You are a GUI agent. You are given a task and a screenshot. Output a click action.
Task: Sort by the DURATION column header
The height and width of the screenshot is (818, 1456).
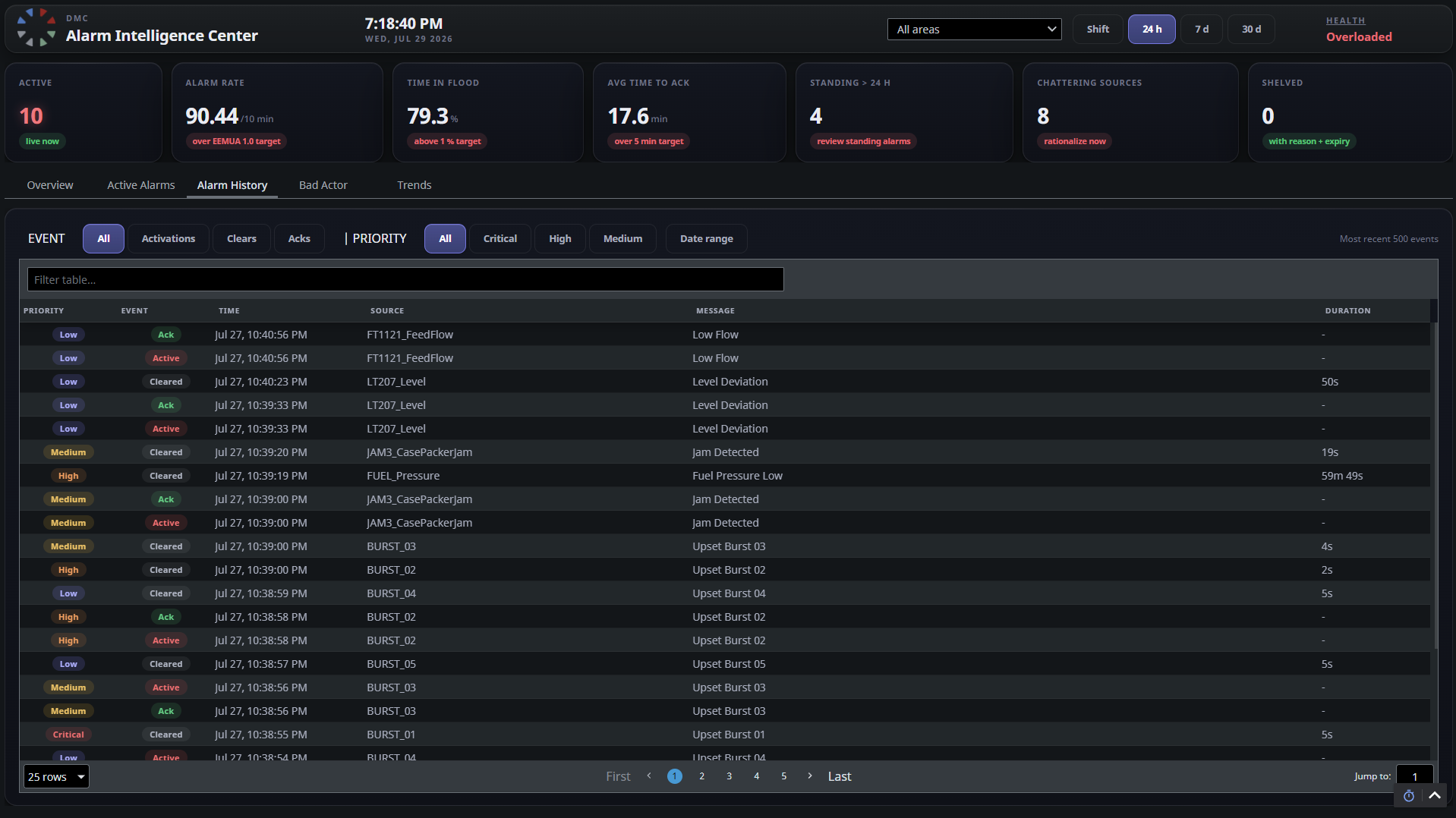tap(1348, 310)
